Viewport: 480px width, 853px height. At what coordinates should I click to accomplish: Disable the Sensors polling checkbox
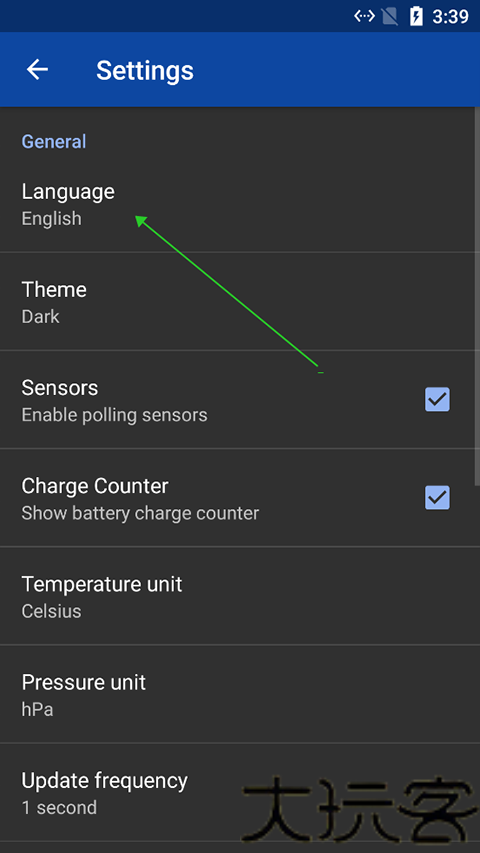437,399
